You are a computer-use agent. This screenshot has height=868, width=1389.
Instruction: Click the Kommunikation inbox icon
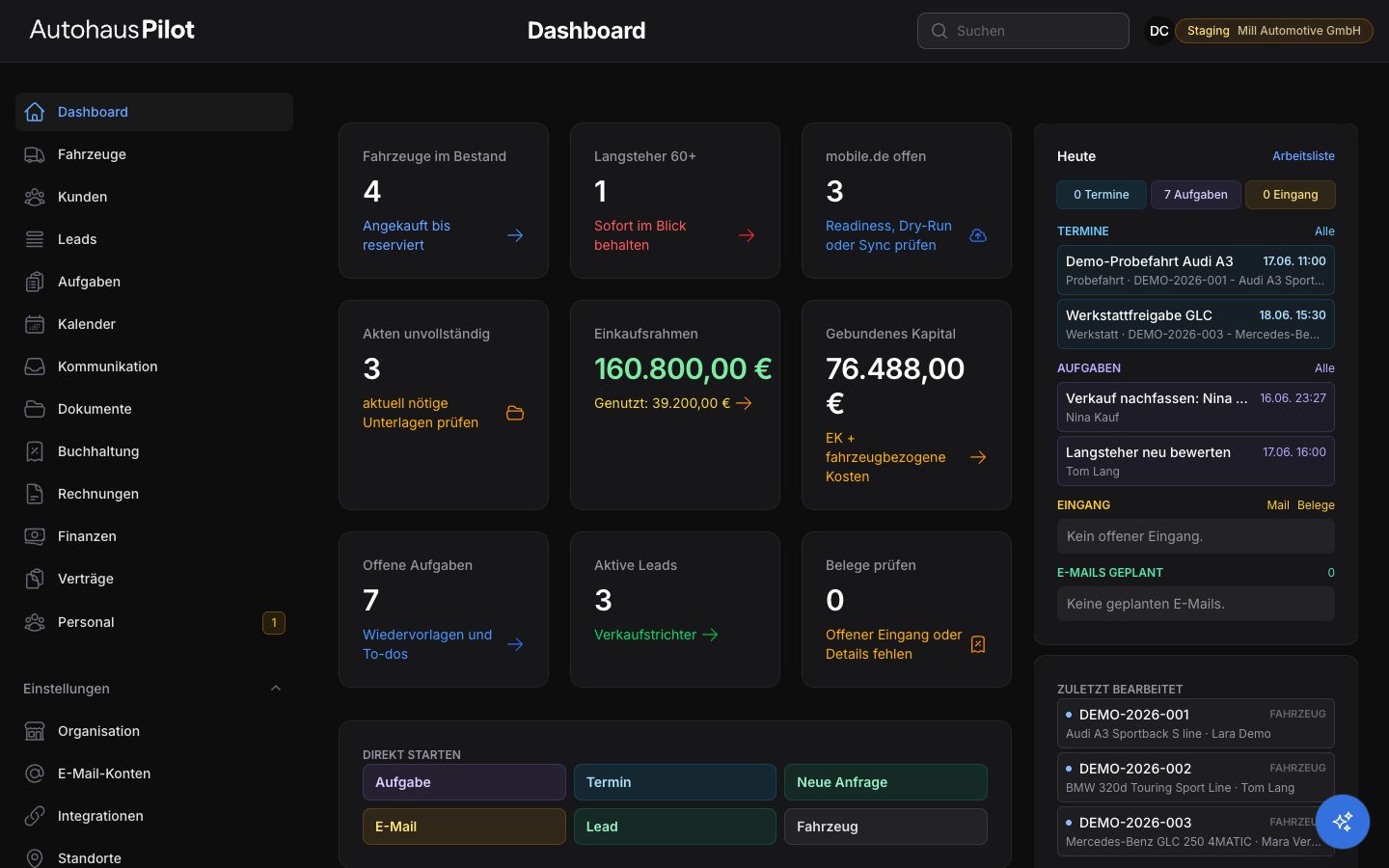(x=35, y=366)
